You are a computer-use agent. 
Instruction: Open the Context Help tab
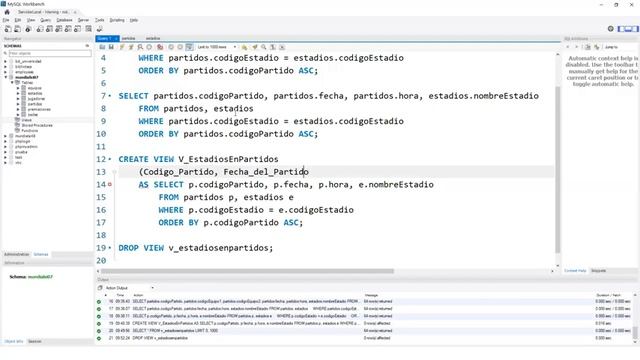pos(575,271)
